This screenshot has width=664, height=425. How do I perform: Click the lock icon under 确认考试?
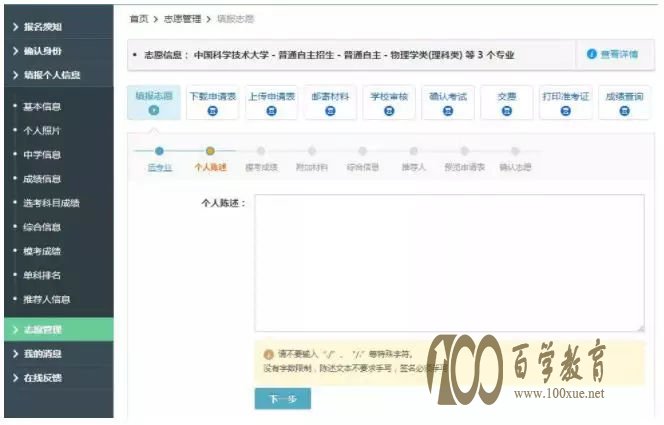tap(448, 111)
